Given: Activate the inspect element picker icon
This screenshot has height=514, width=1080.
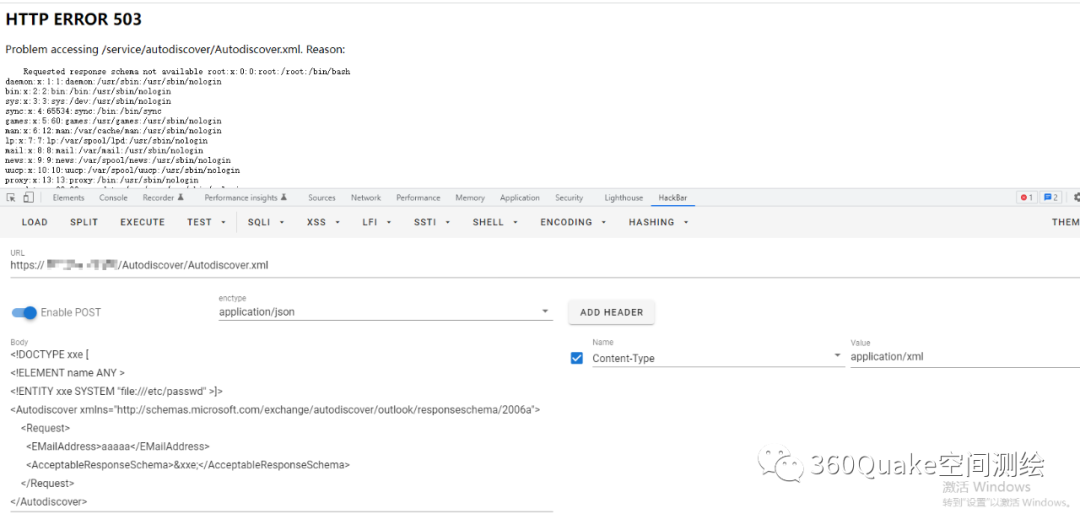Looking at the screenshot, I should (x=11, y=198).
